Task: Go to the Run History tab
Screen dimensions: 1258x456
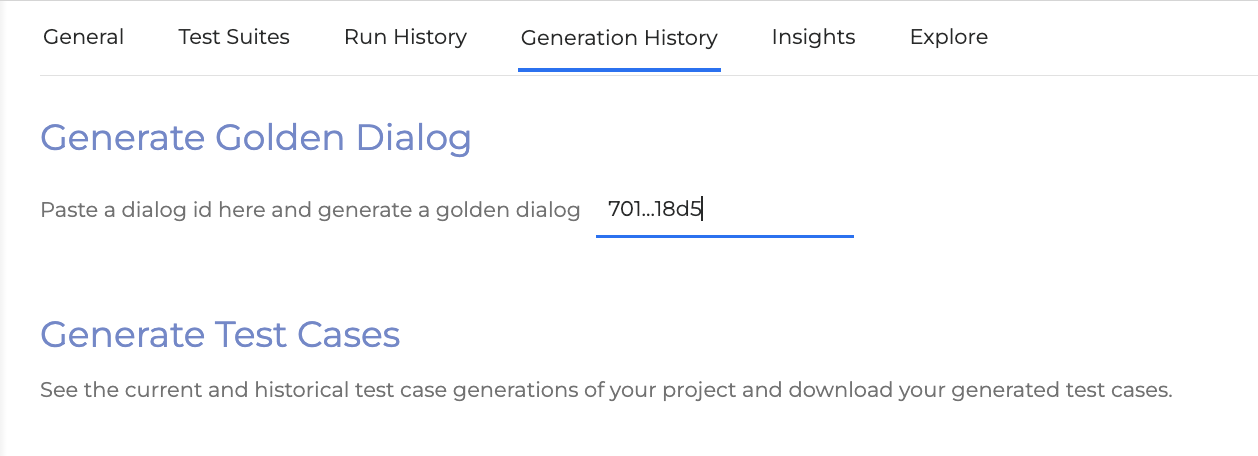Action: [405, 38]
